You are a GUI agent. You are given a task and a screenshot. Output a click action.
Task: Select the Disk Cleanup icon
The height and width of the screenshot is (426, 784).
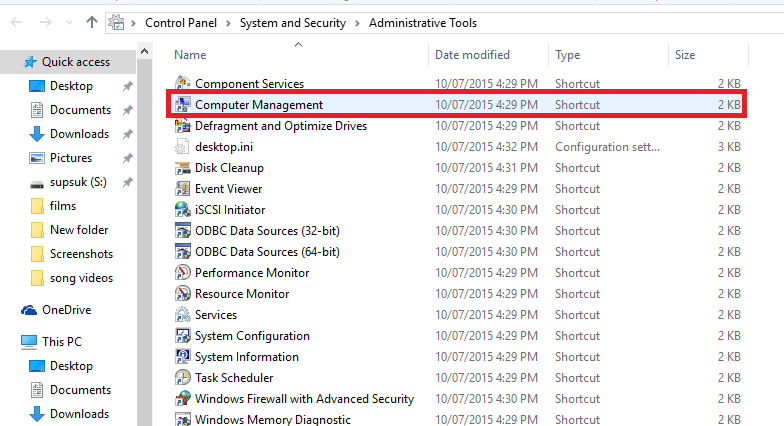(183, 168)
